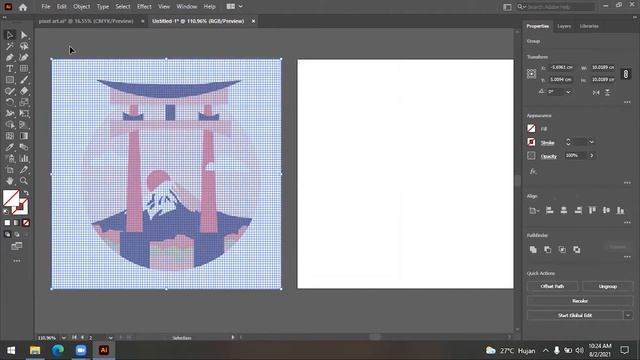Click the Offset Path button

pos(552,286)
